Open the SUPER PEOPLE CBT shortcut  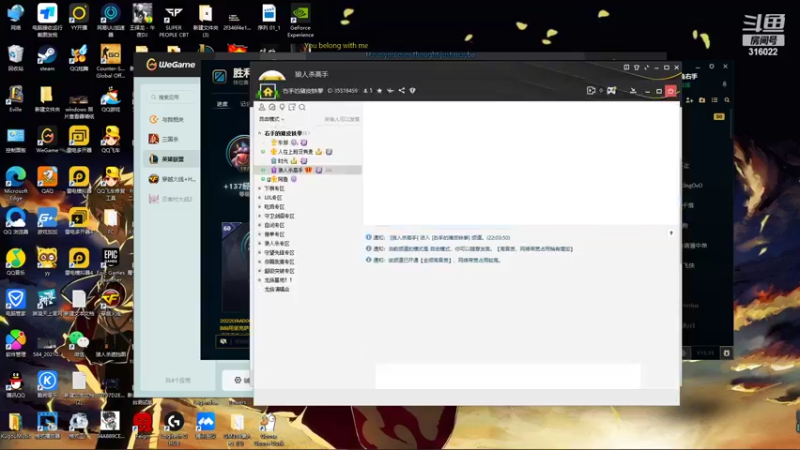tap(173, 20)
